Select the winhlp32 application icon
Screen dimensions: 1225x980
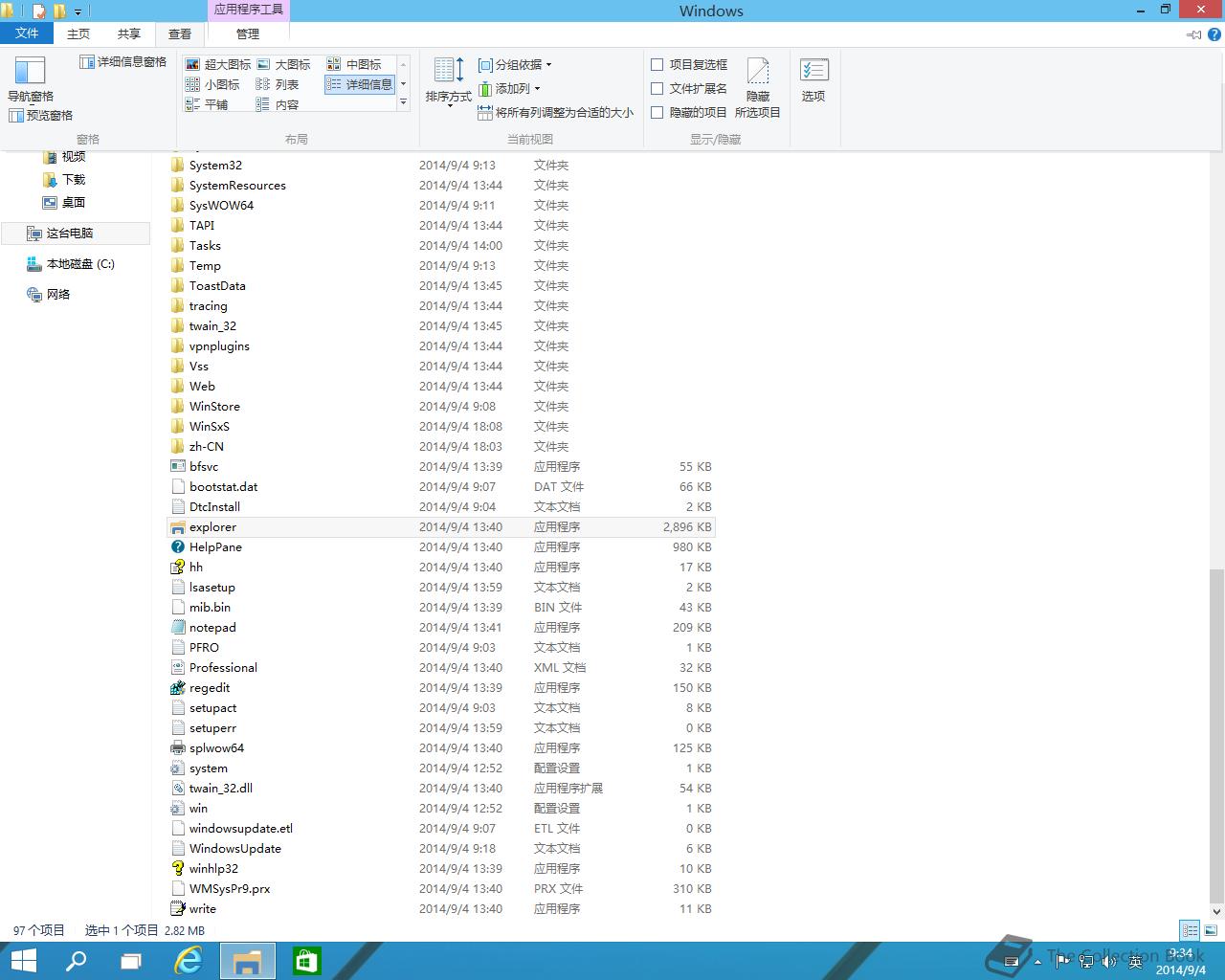177,869
